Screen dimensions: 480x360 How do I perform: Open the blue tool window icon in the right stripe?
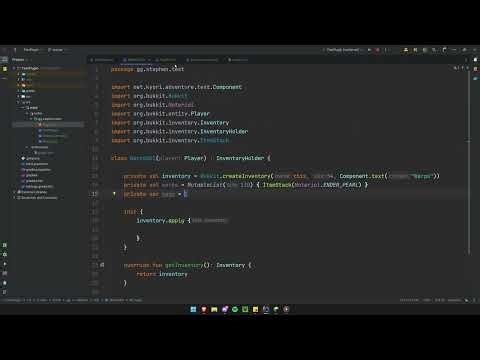pos(475,78)
